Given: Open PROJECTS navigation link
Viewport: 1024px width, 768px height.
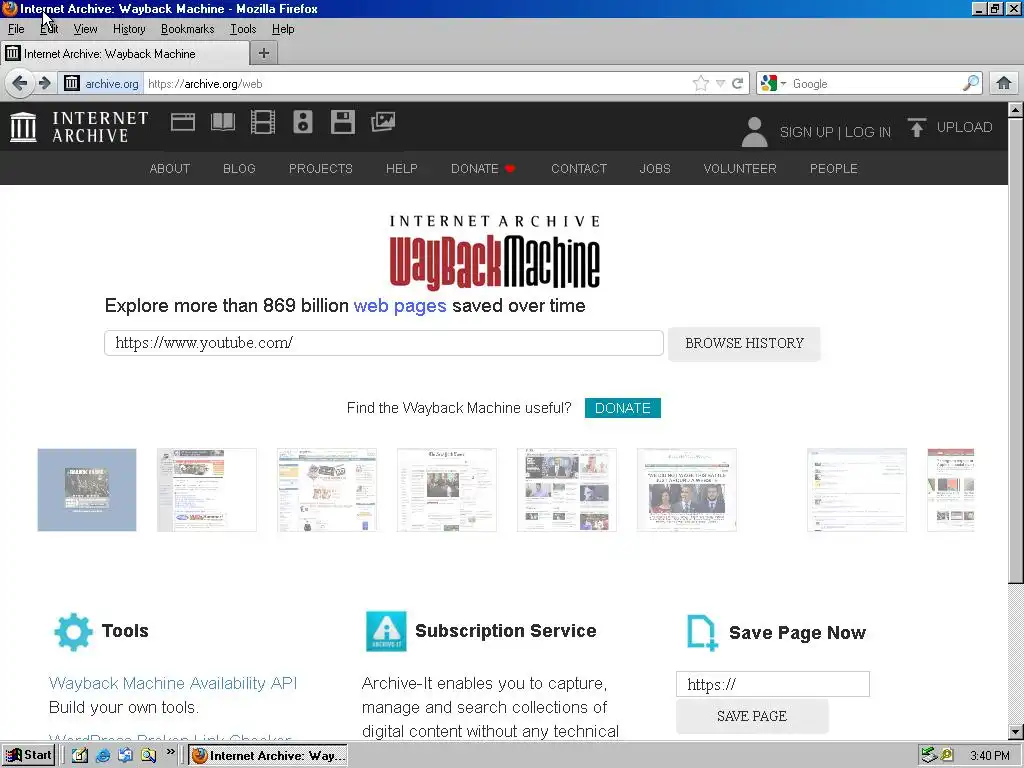Looking at the screenshot, I should (321, 168).
